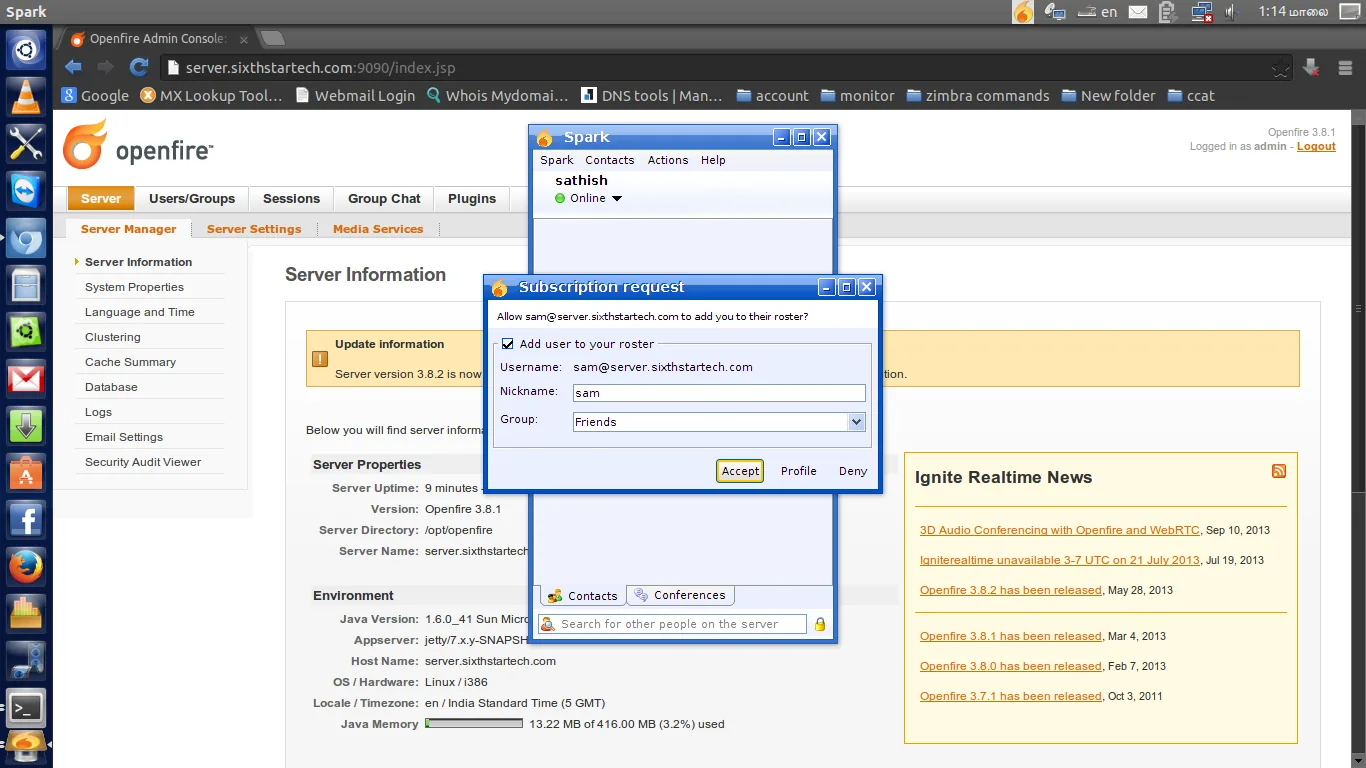Open the Users/Groups tab in Openfire
The height and width of the screenshot is (768, 1366).
click(x=192, y=198)
